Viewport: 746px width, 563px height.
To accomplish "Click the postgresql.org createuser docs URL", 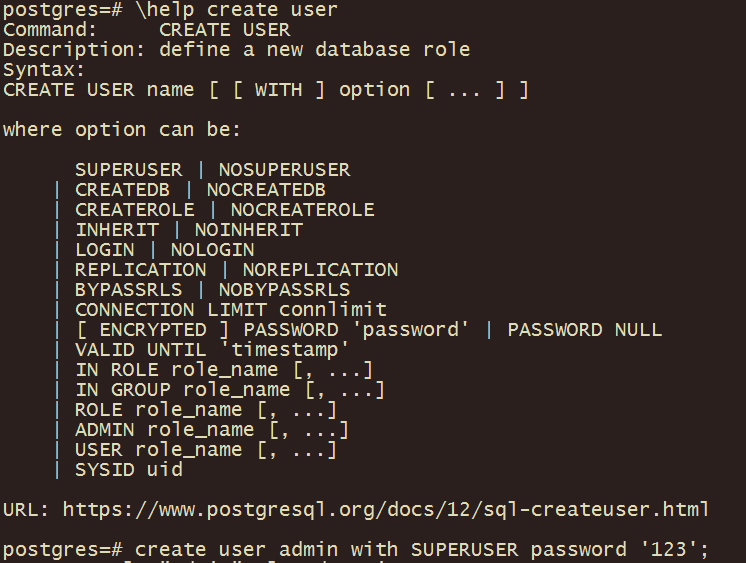I will click(386, 510).
